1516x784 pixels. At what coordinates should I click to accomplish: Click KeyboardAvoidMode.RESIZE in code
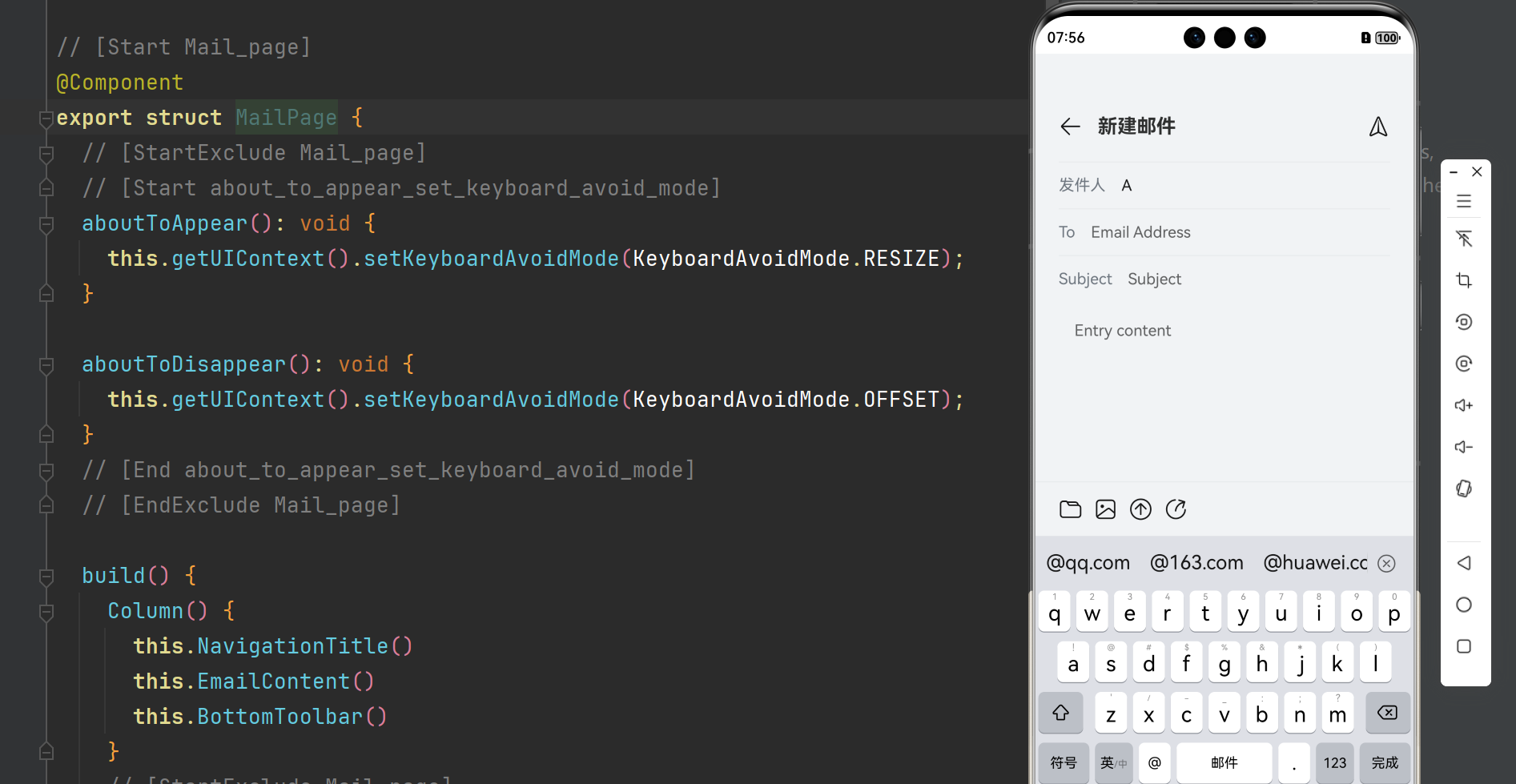tap(786, 259)
